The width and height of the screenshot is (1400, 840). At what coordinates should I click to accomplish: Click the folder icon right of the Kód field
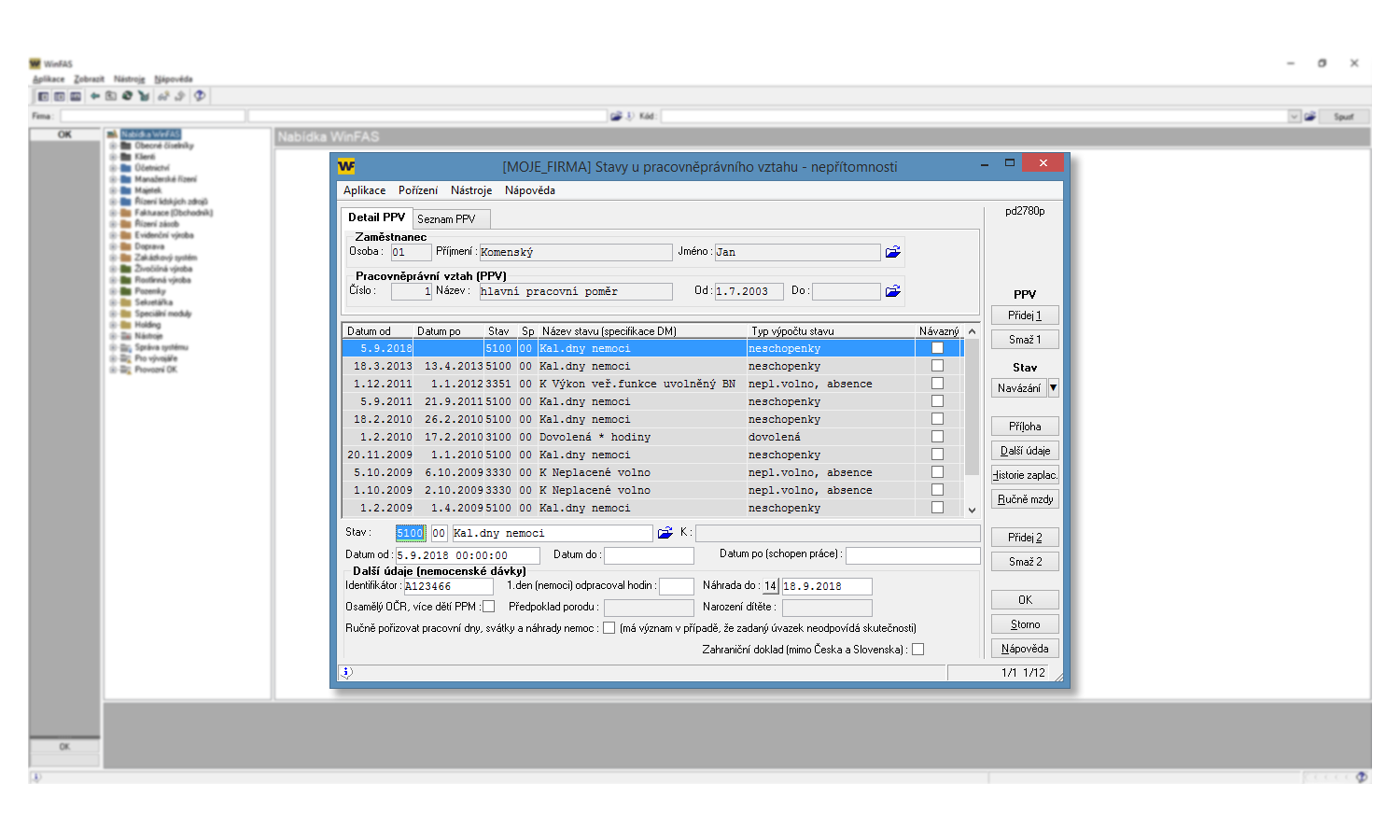(1310, 117)
